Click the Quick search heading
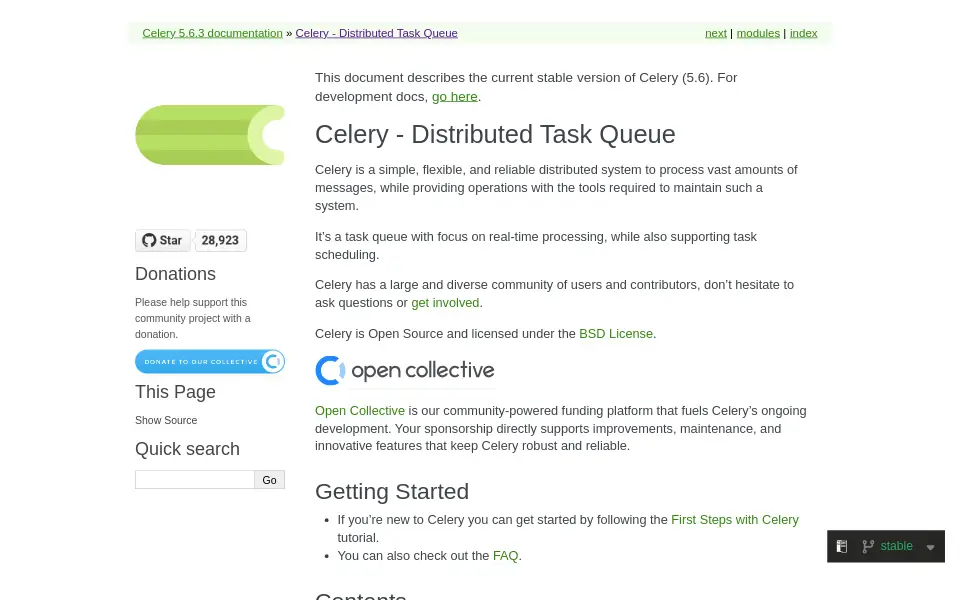Image resolution: width=960 pixels, height=600 pixels. coord(187,449)
